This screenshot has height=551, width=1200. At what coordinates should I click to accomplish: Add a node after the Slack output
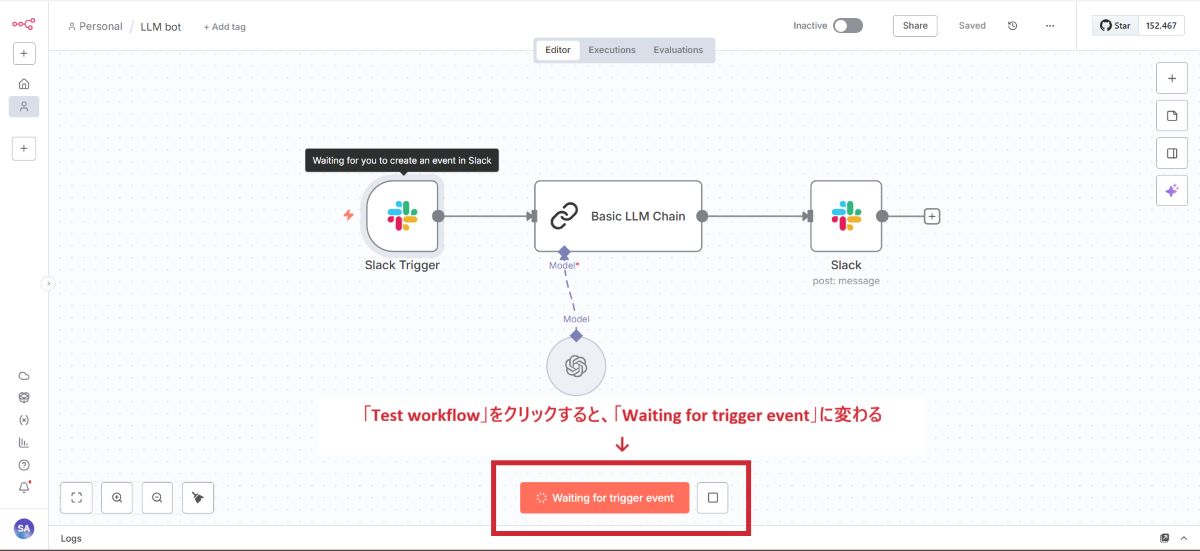pos(932,216)
